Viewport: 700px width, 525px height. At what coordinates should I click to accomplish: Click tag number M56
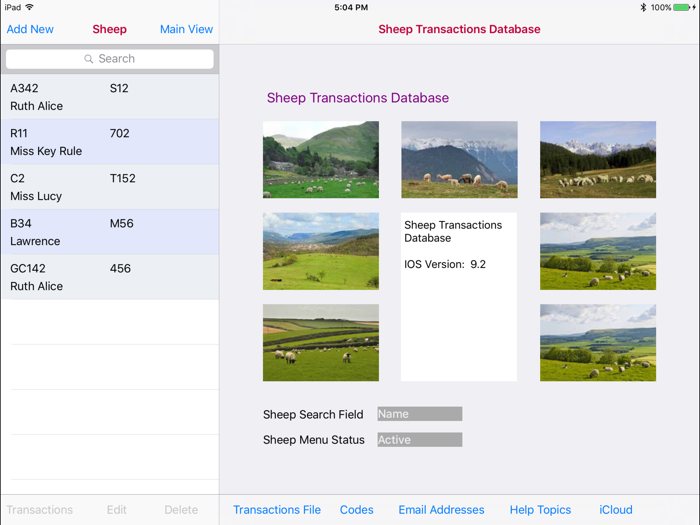pyautogui.click(x=122, y=223)
